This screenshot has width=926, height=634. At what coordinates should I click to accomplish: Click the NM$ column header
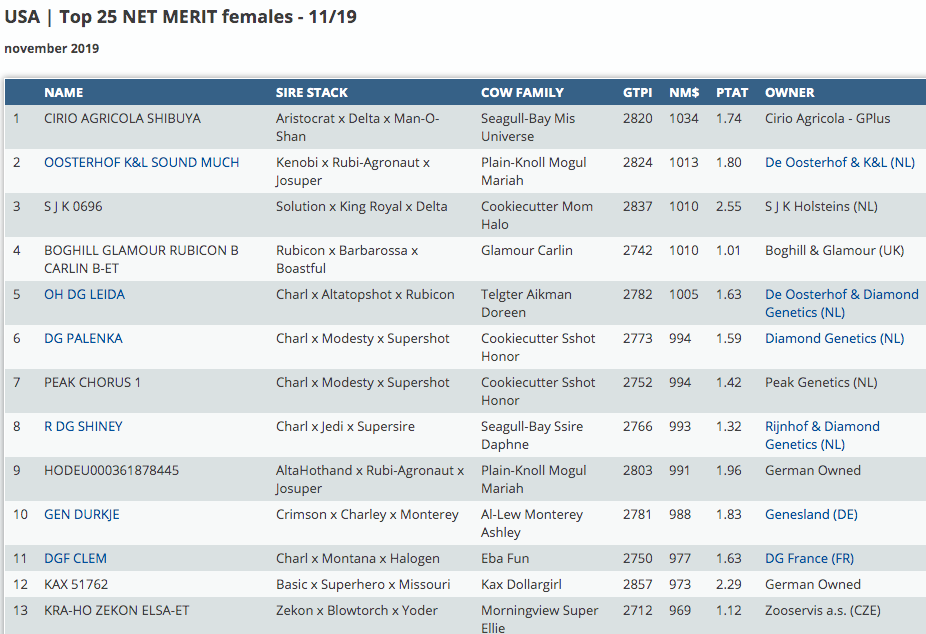684,92
